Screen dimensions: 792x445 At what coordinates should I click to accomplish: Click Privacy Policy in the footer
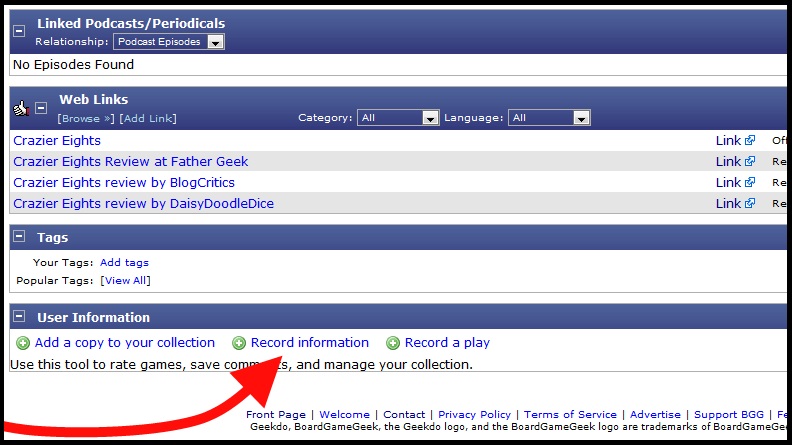[474, 414]
